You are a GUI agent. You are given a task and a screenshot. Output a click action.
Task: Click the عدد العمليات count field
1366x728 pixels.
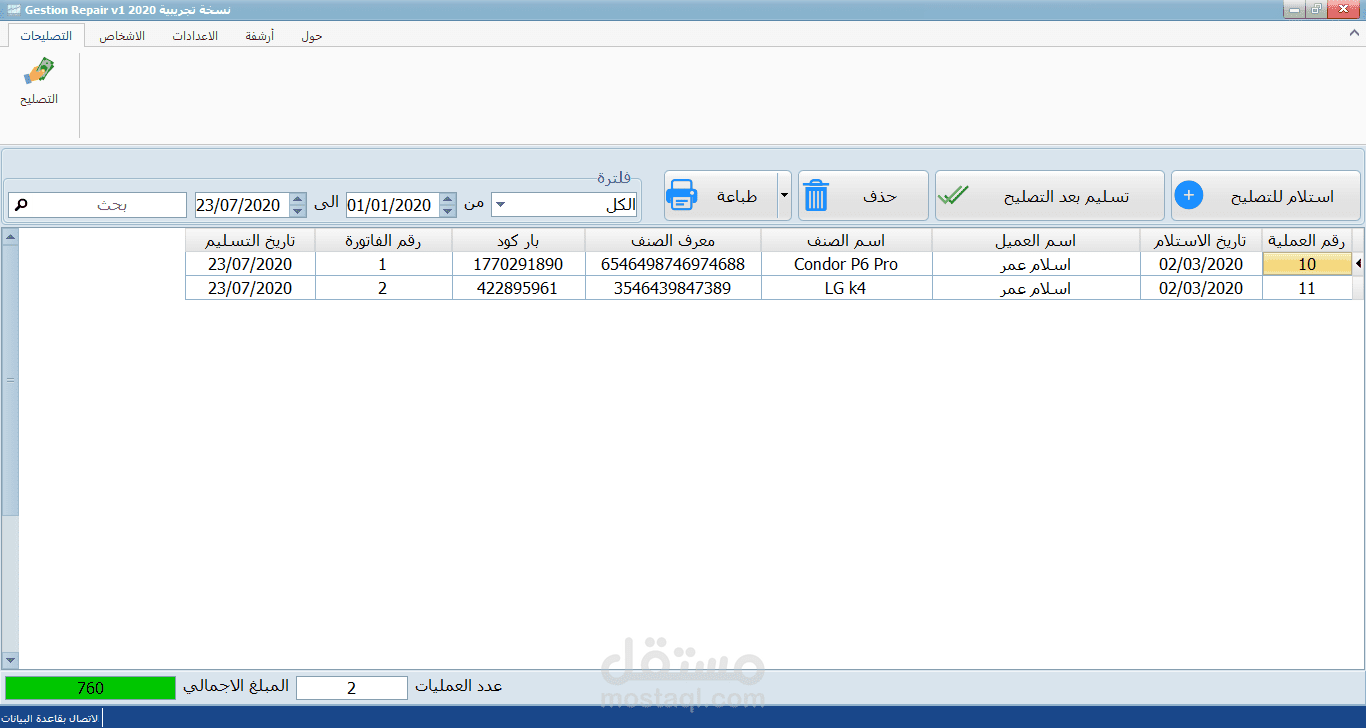[352, 688]
